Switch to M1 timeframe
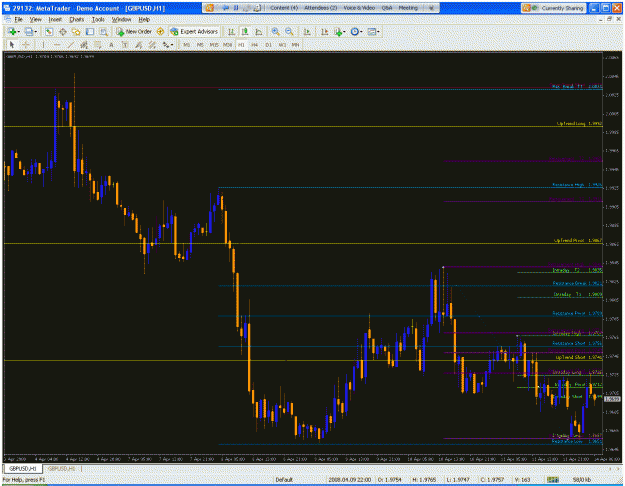Image resolution: width=625 pixels, height=486 pixels. tap(187, 45)
